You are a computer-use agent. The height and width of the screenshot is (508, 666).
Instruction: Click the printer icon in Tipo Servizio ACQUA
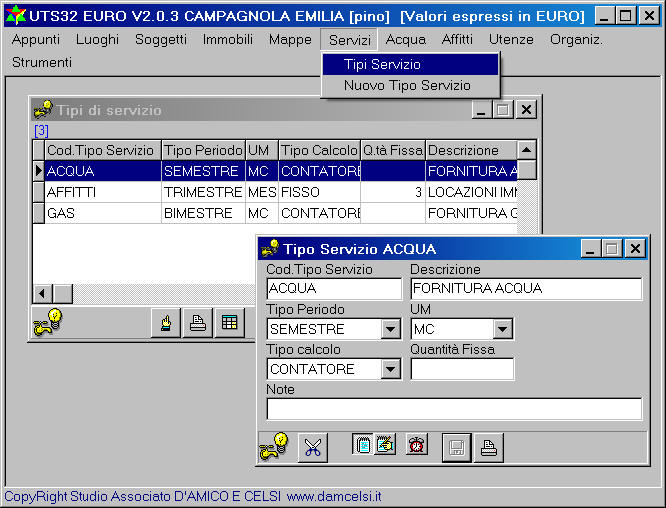(487, 447)
